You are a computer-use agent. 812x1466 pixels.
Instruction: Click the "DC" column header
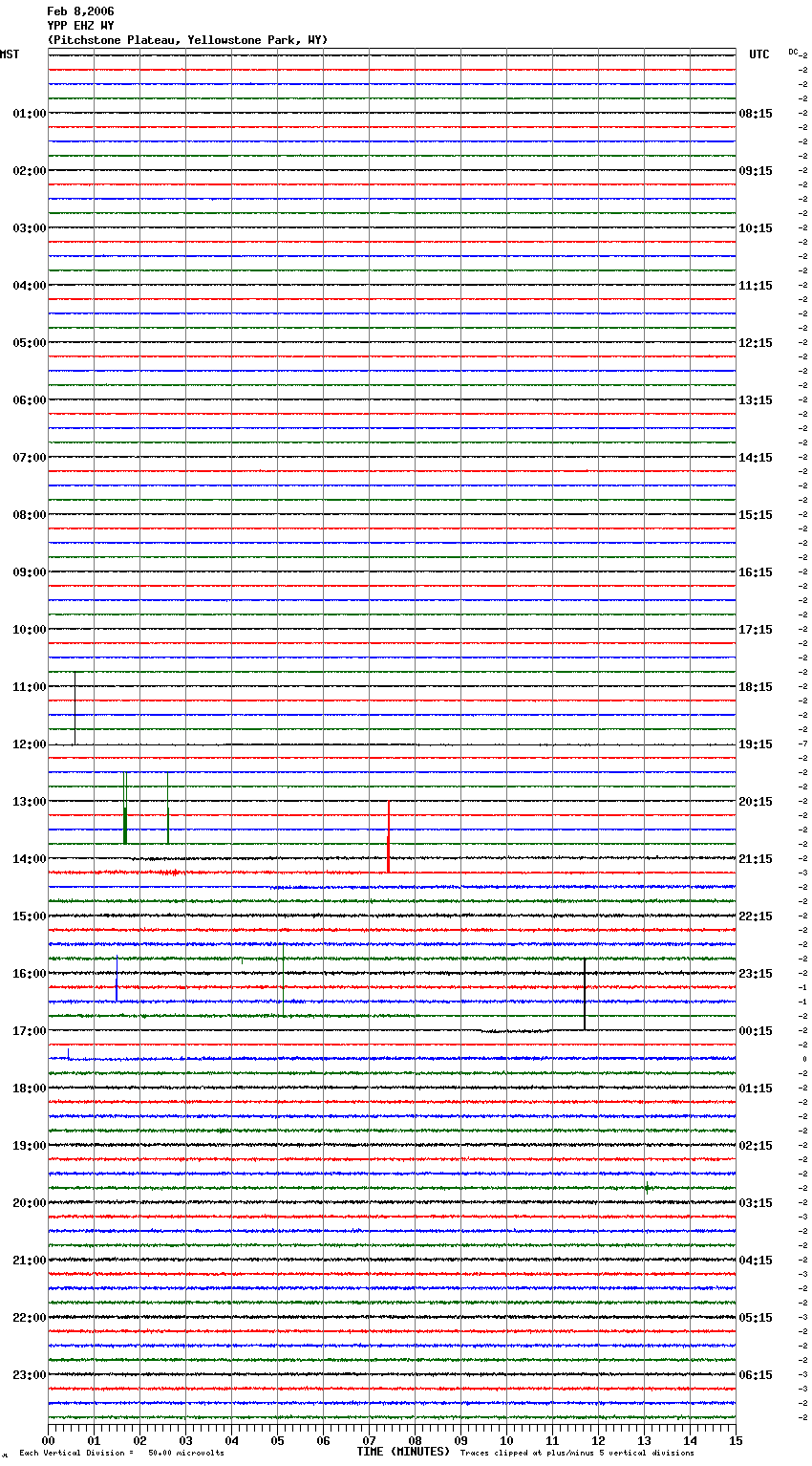coord(793,52)
